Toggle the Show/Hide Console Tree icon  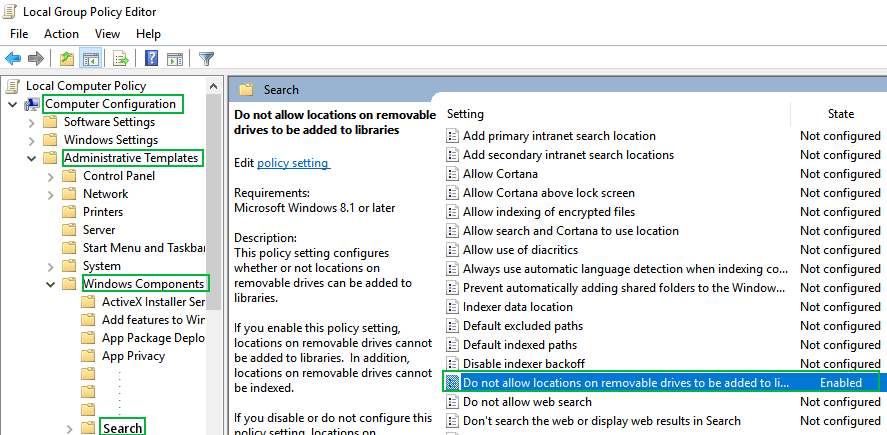coord(90,59)
